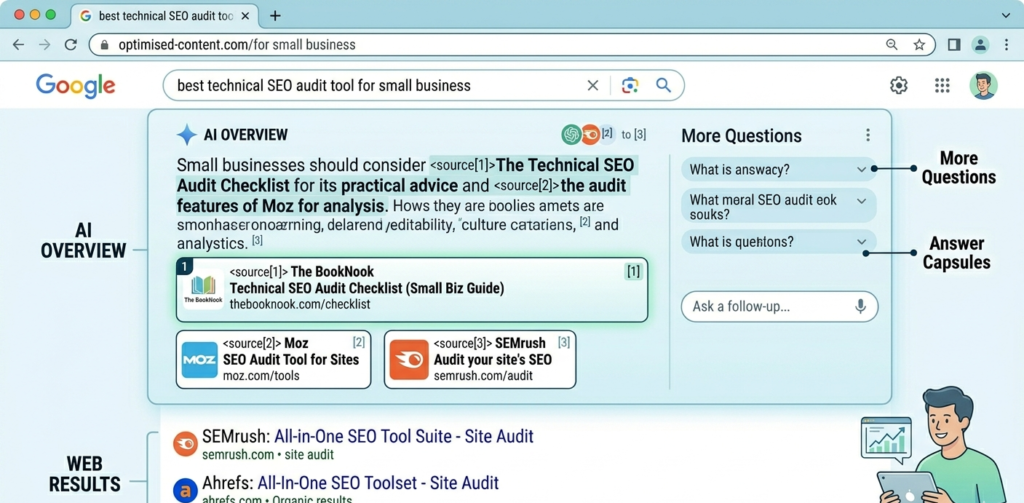Click the SEMrush logo in the source card

coord(409,359)
